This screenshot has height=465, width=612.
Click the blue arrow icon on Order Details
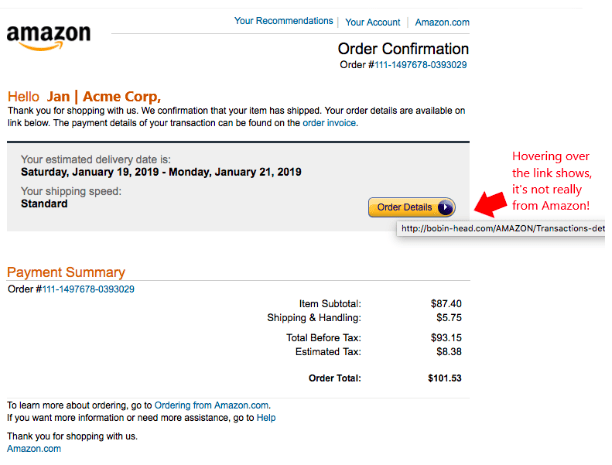[x=445, y=208]
